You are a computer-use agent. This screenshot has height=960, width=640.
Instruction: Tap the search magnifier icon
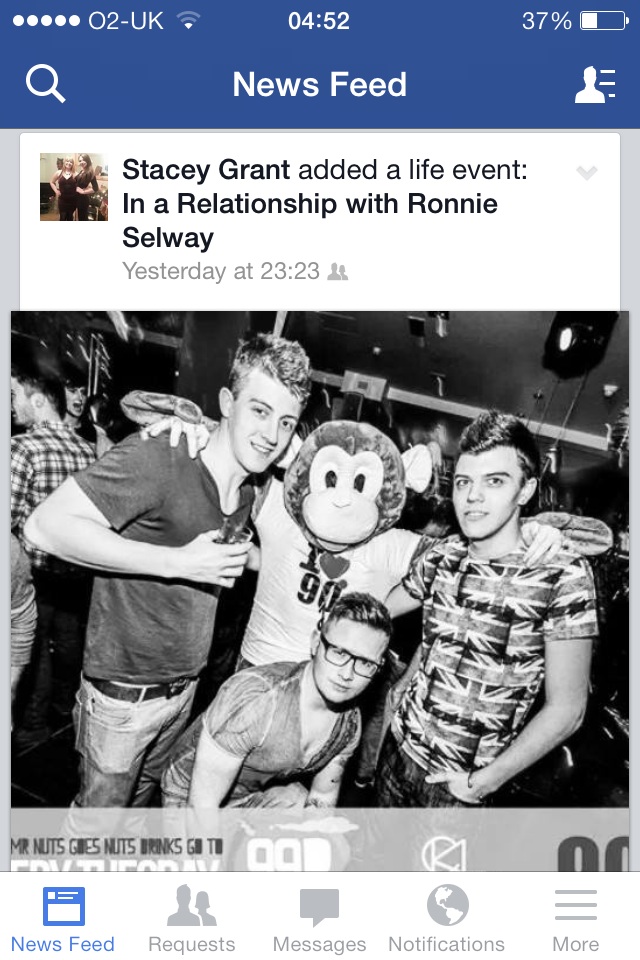pos(45,84)
